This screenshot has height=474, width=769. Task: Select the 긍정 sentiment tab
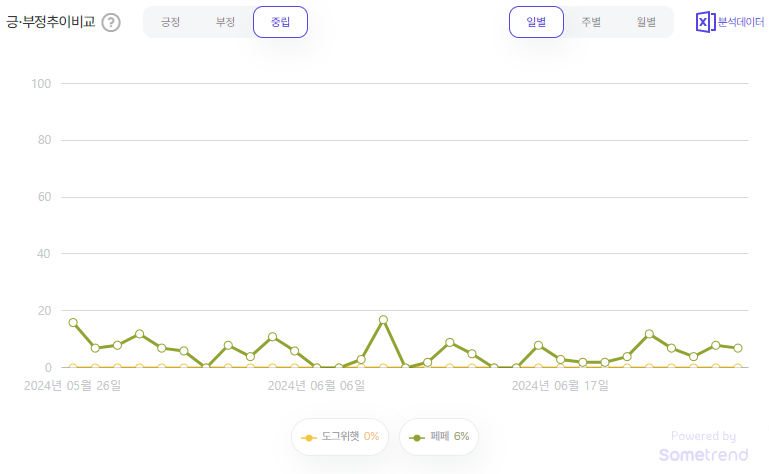170,22
